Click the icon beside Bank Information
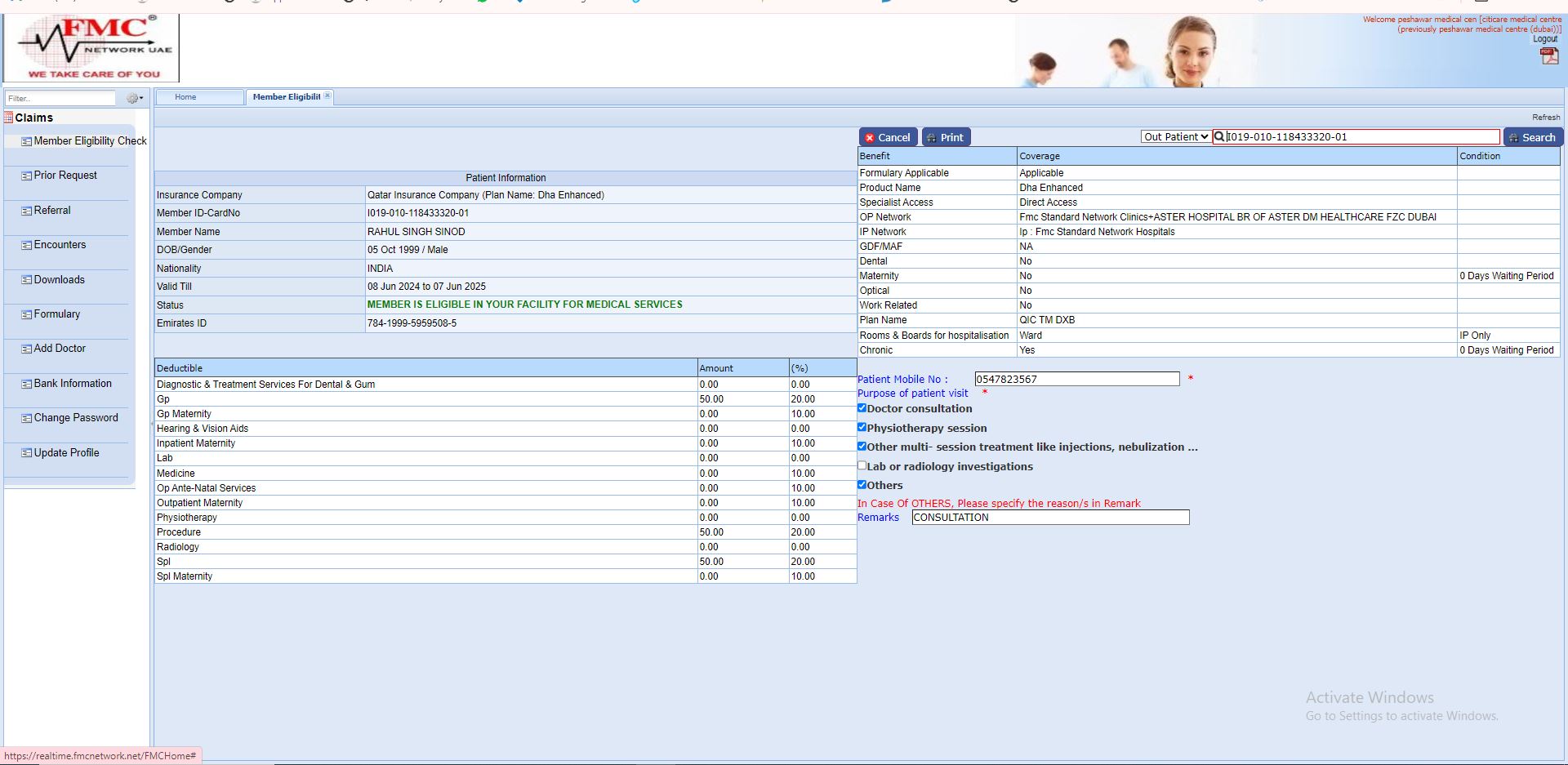1568x765 pixels. [x=26, y=384]
